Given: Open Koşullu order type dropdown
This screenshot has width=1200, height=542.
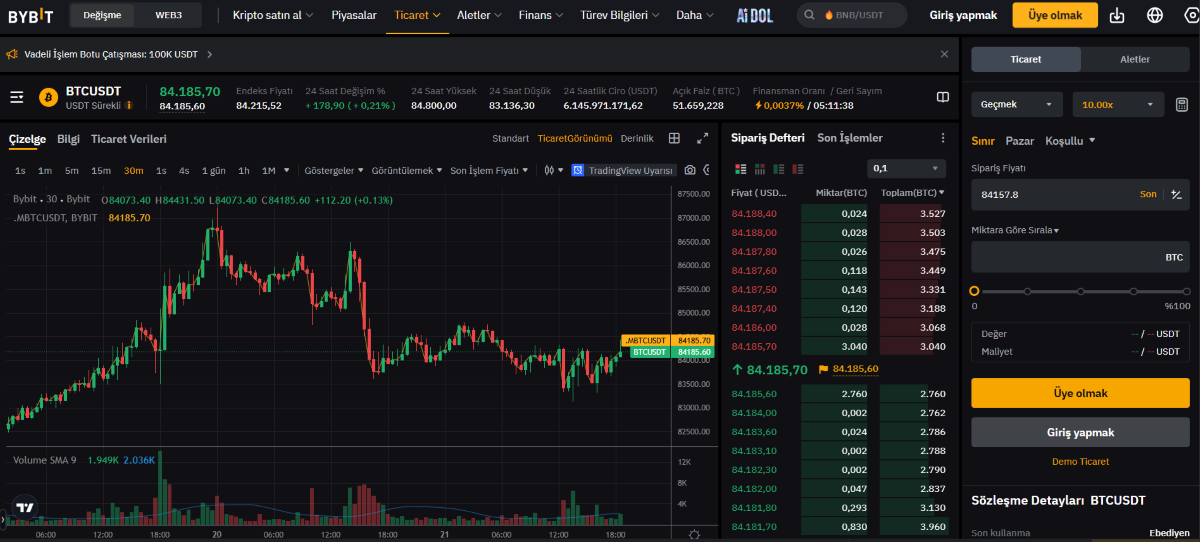Looking at the screenshot, I should [1070, 141].
